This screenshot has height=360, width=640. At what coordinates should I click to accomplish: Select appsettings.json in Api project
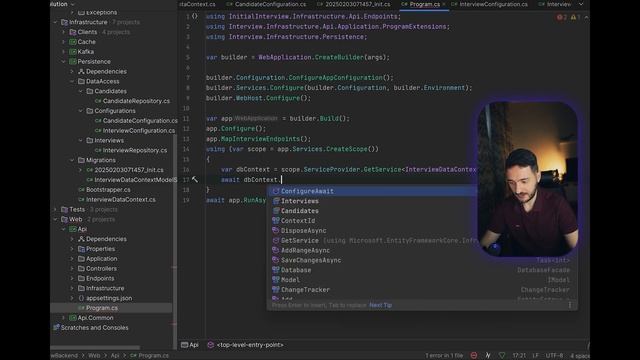109,298
